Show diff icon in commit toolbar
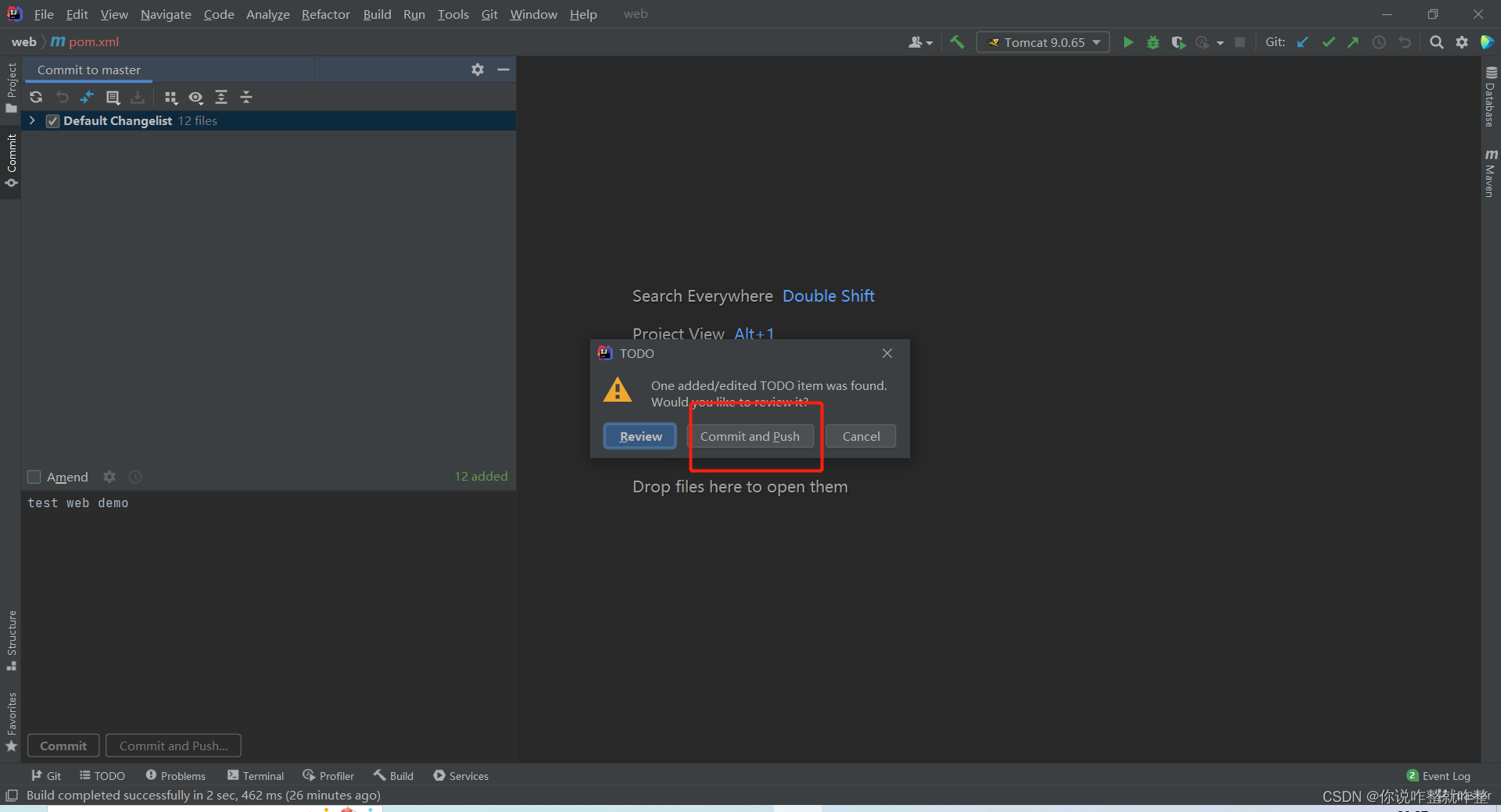The height and width of the screenshot is (812, 1501). [87, 97]
